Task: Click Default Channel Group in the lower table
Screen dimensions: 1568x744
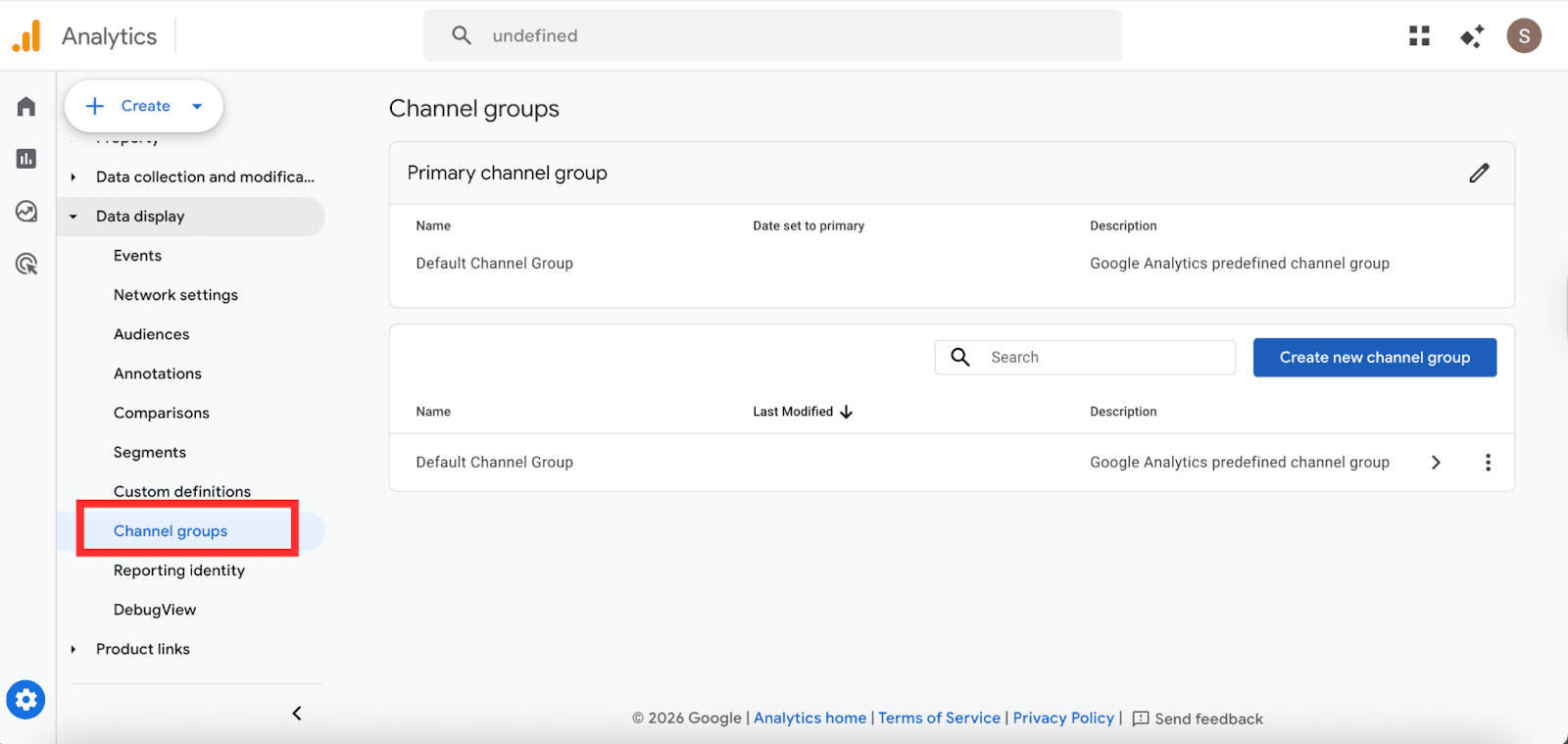Action: pos(494,463)
